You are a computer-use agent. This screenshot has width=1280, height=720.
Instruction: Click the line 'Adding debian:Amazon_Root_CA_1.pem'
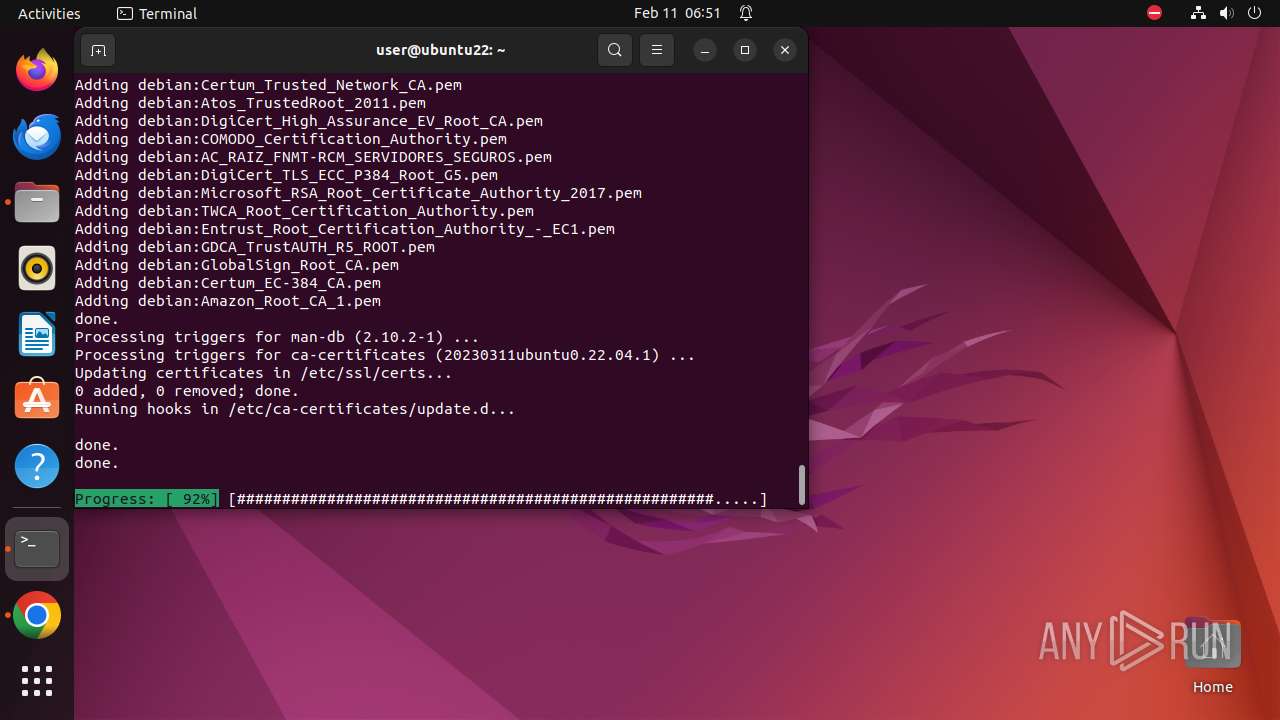point(228,301)
